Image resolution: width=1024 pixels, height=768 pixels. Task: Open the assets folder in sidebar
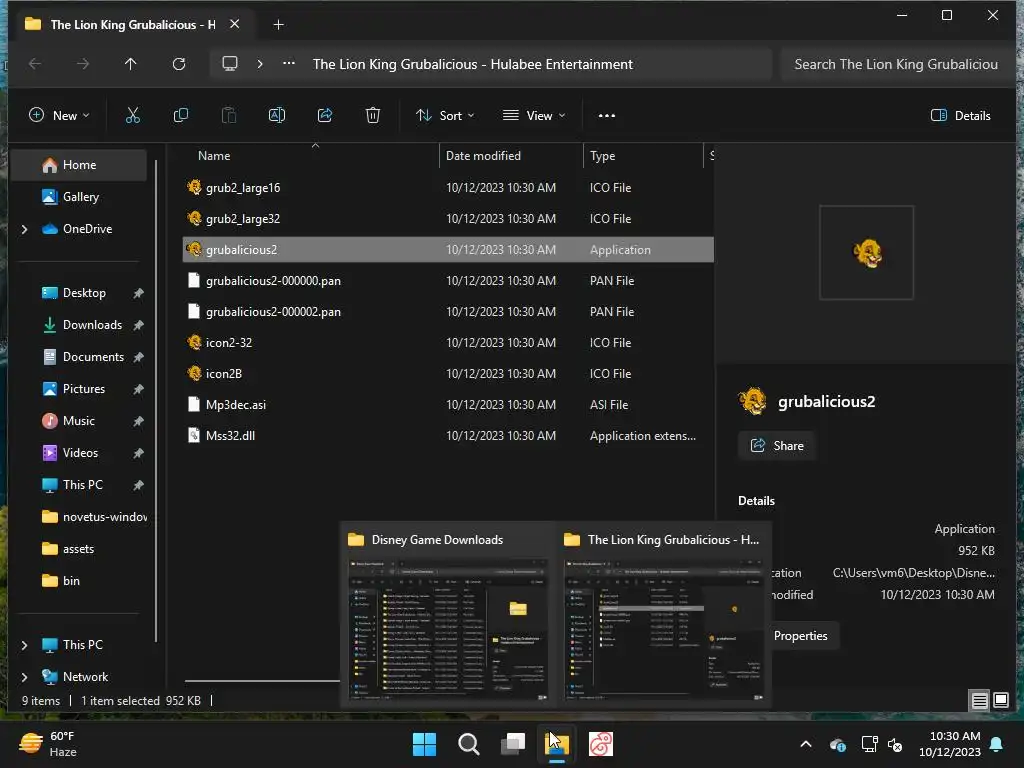79,549
